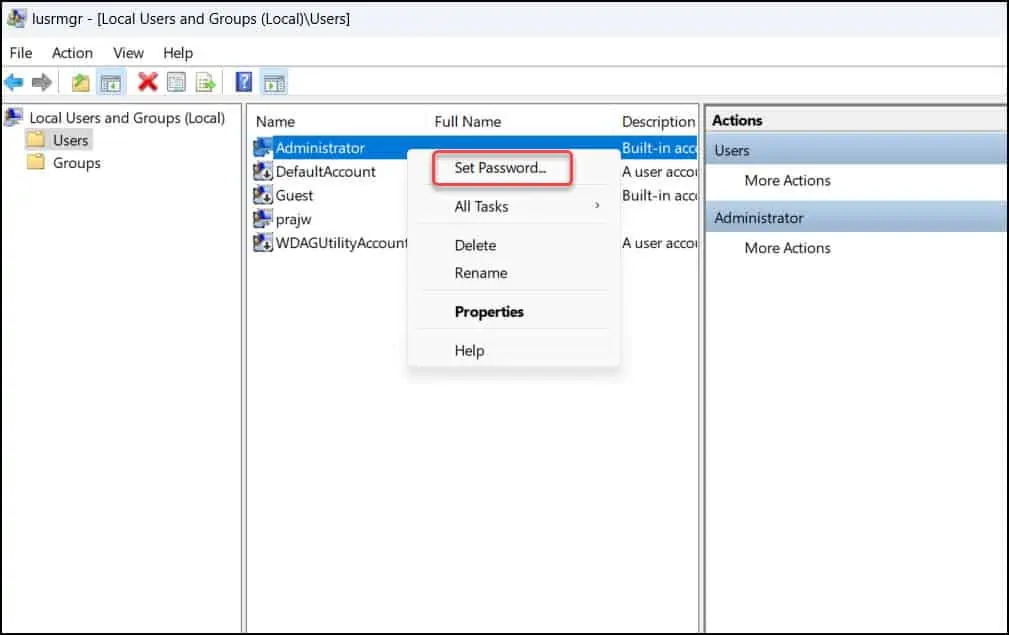The image size is (1009, 635).
Task: Open the View menu
Action: 128,53
